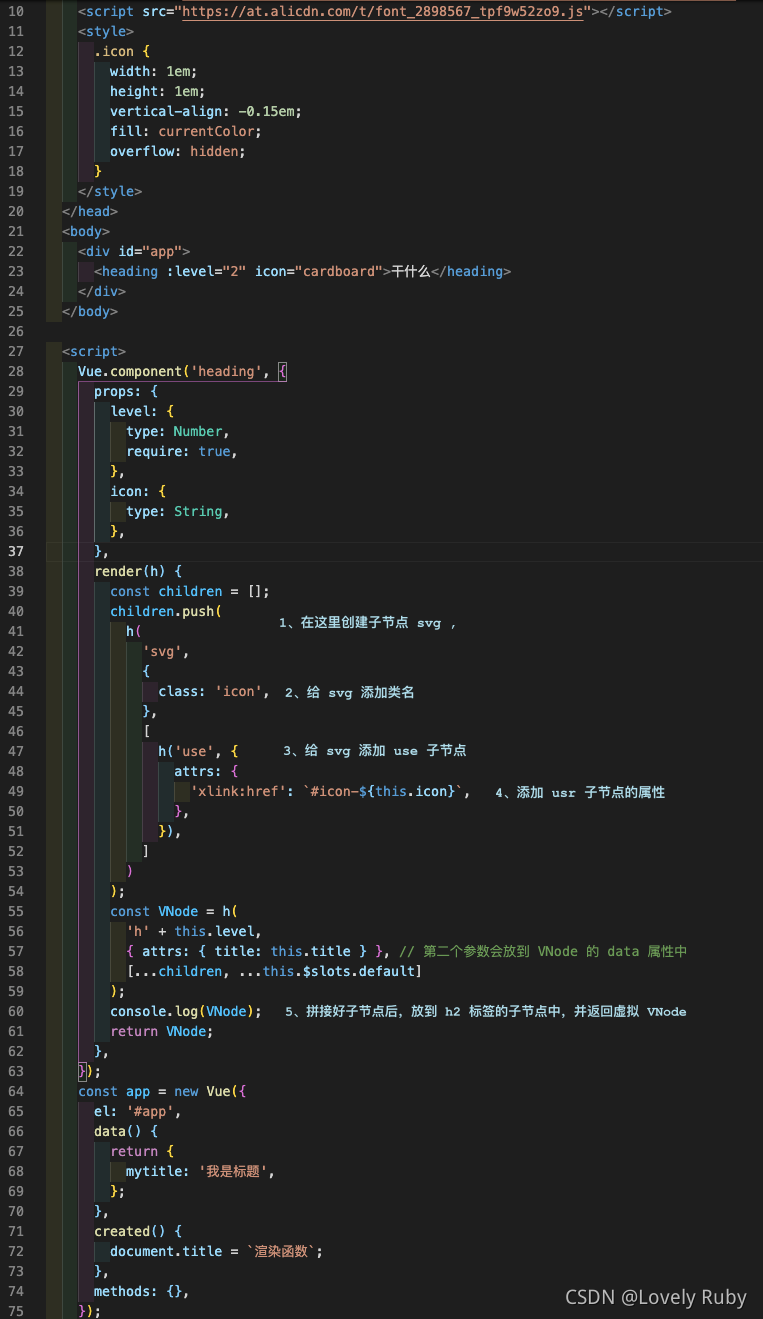Select "type: Number," text
The image size is (763, 1319).
pos(178,431)
